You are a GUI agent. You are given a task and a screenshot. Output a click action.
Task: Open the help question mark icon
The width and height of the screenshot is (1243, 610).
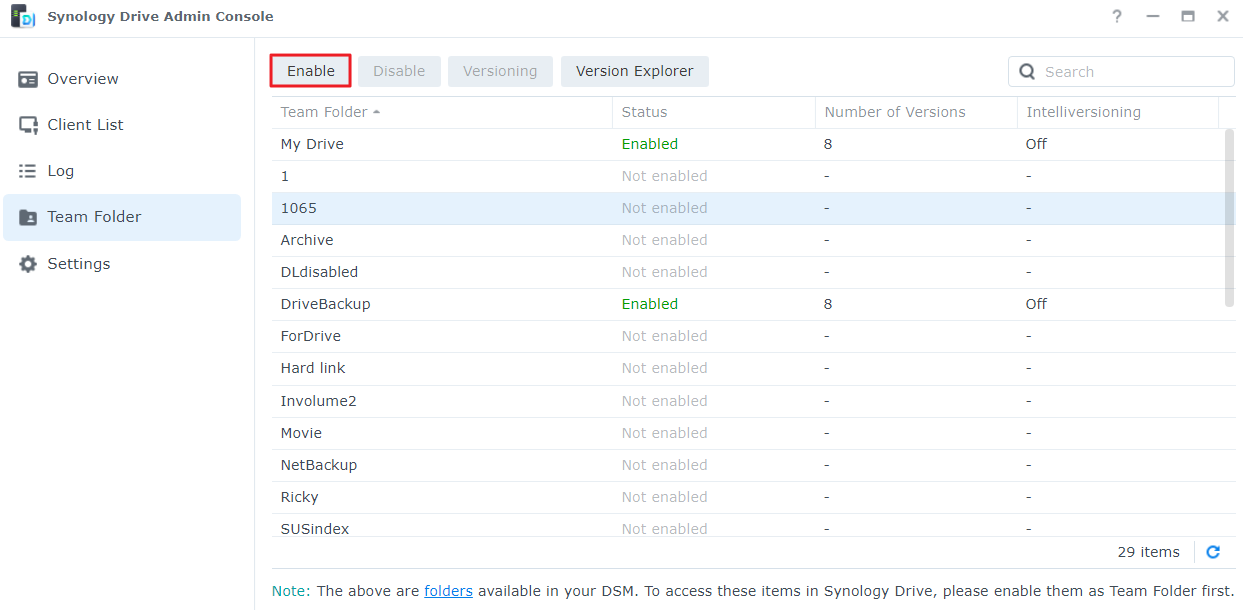coord(1117,16)
